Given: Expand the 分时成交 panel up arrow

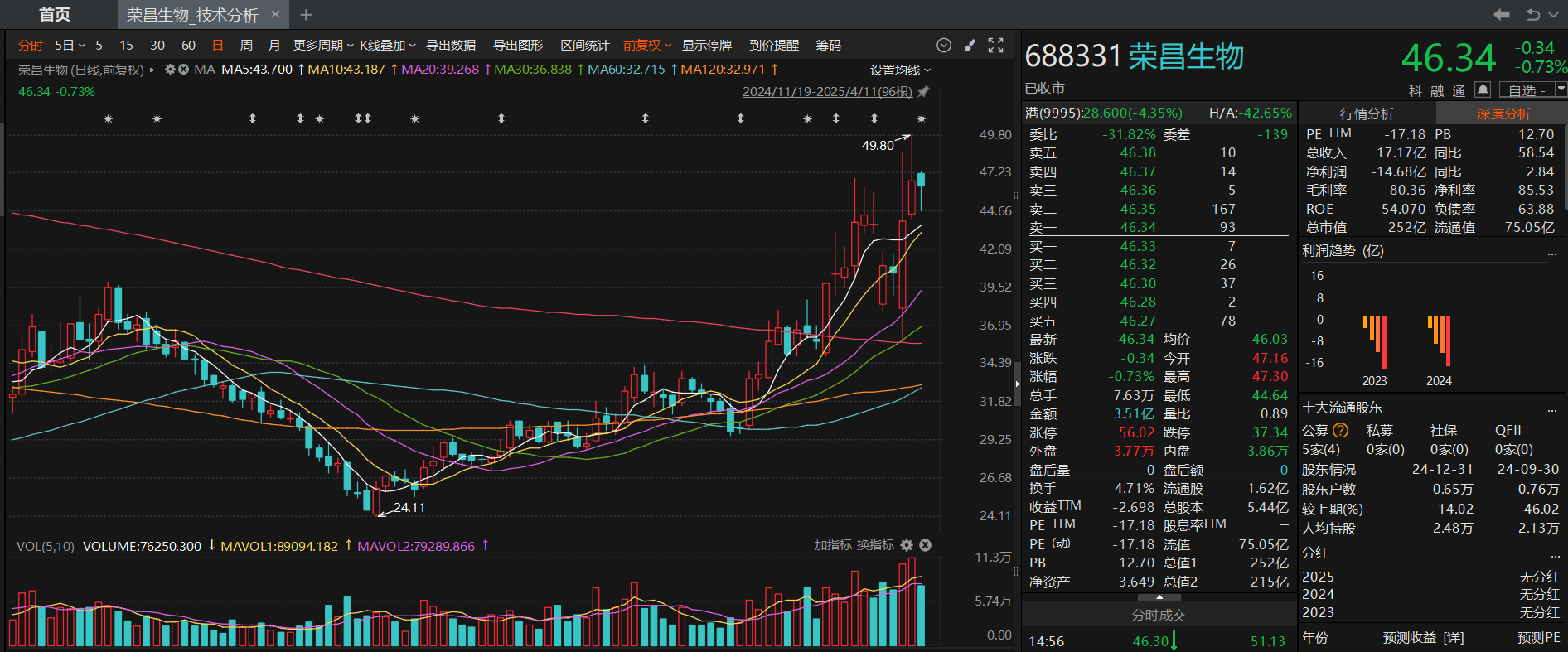Looking at the screenshot, I should (x=1159, y=597).
